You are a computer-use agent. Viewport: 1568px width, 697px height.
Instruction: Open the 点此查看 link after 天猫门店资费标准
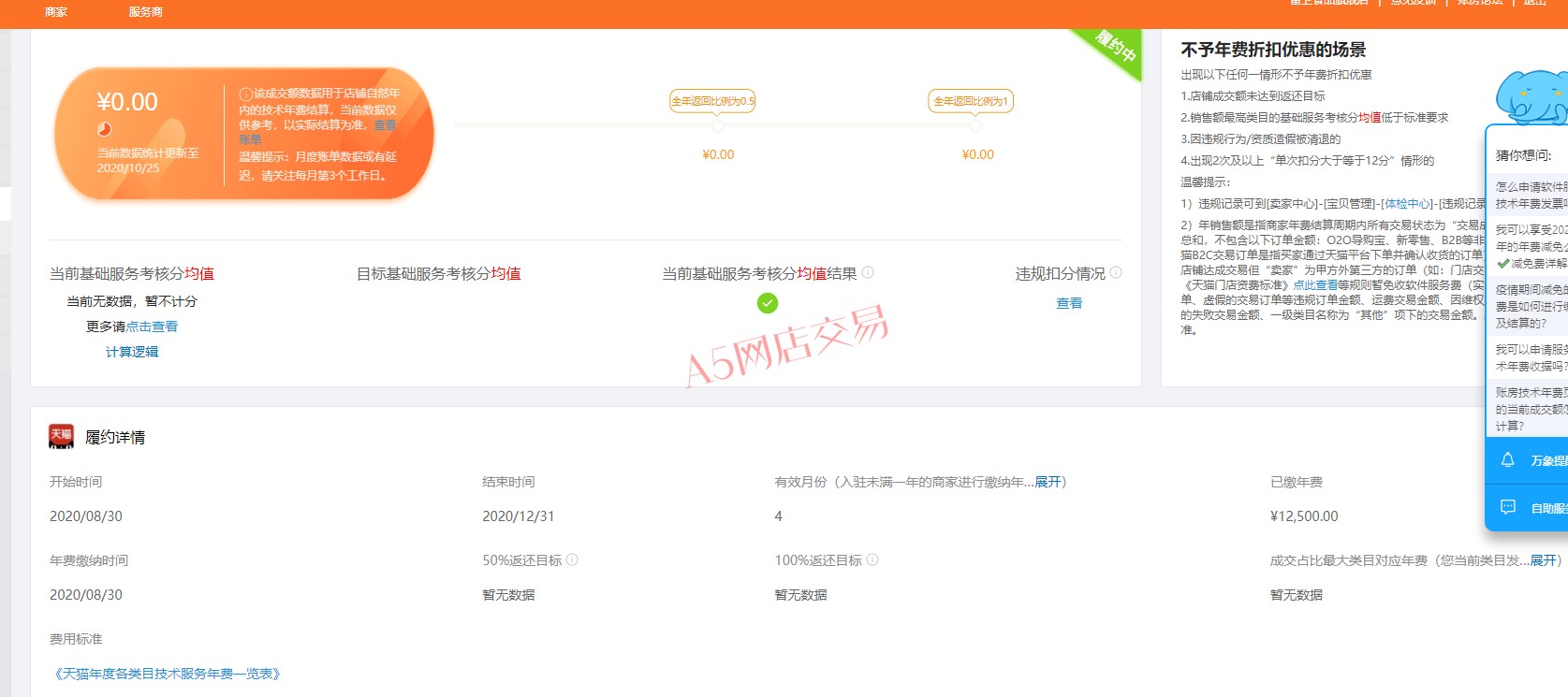click(x=1315, y=284)
